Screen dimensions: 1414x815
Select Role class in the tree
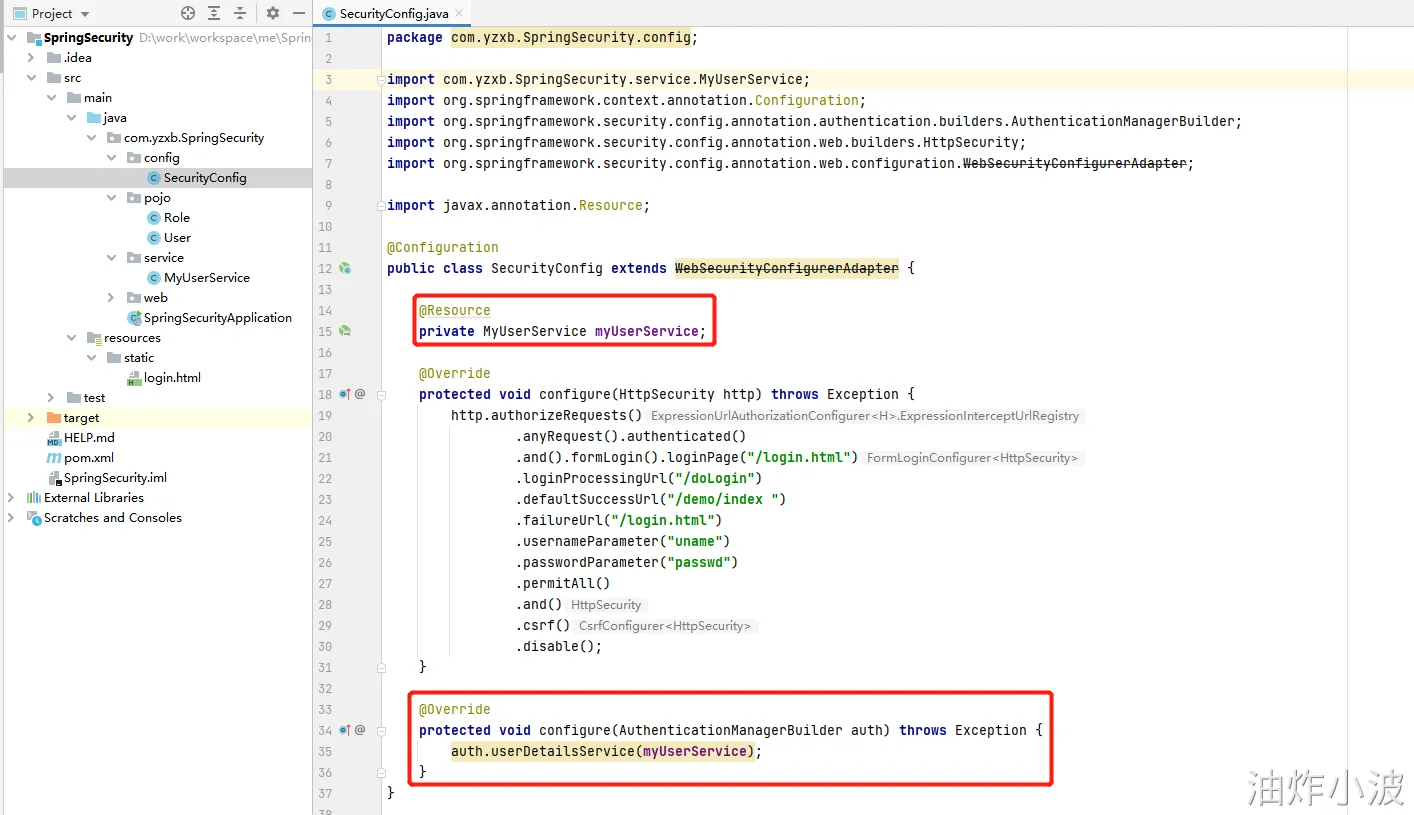pos(177,218)
